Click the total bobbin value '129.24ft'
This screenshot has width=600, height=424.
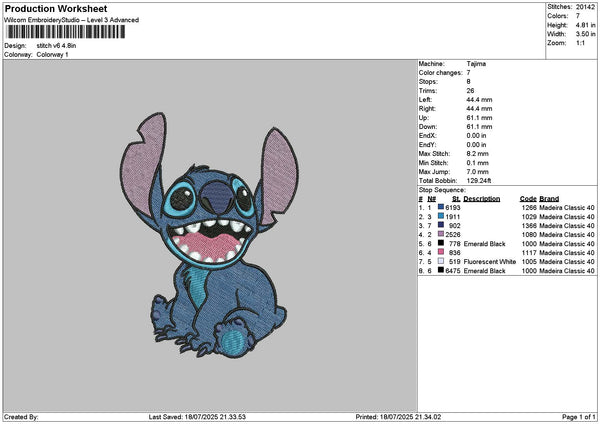pyautogui.click(x=479, y=181)
